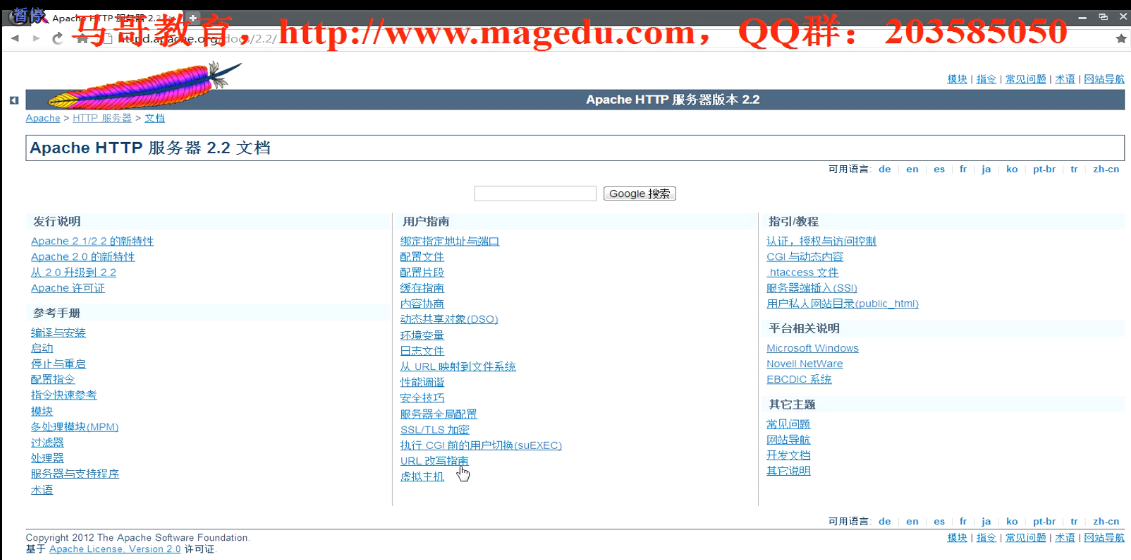
Task: Open 启动 link in reference manual
Action: tap(42, 349)
